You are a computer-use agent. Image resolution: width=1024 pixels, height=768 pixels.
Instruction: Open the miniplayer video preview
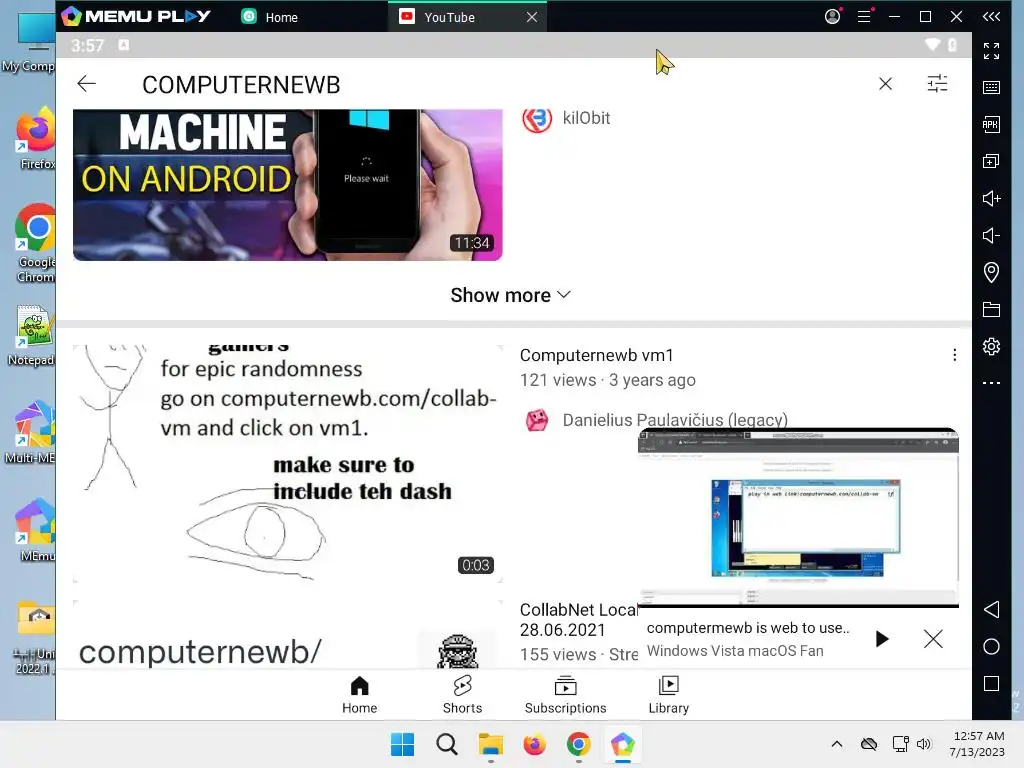pos(798,518)
